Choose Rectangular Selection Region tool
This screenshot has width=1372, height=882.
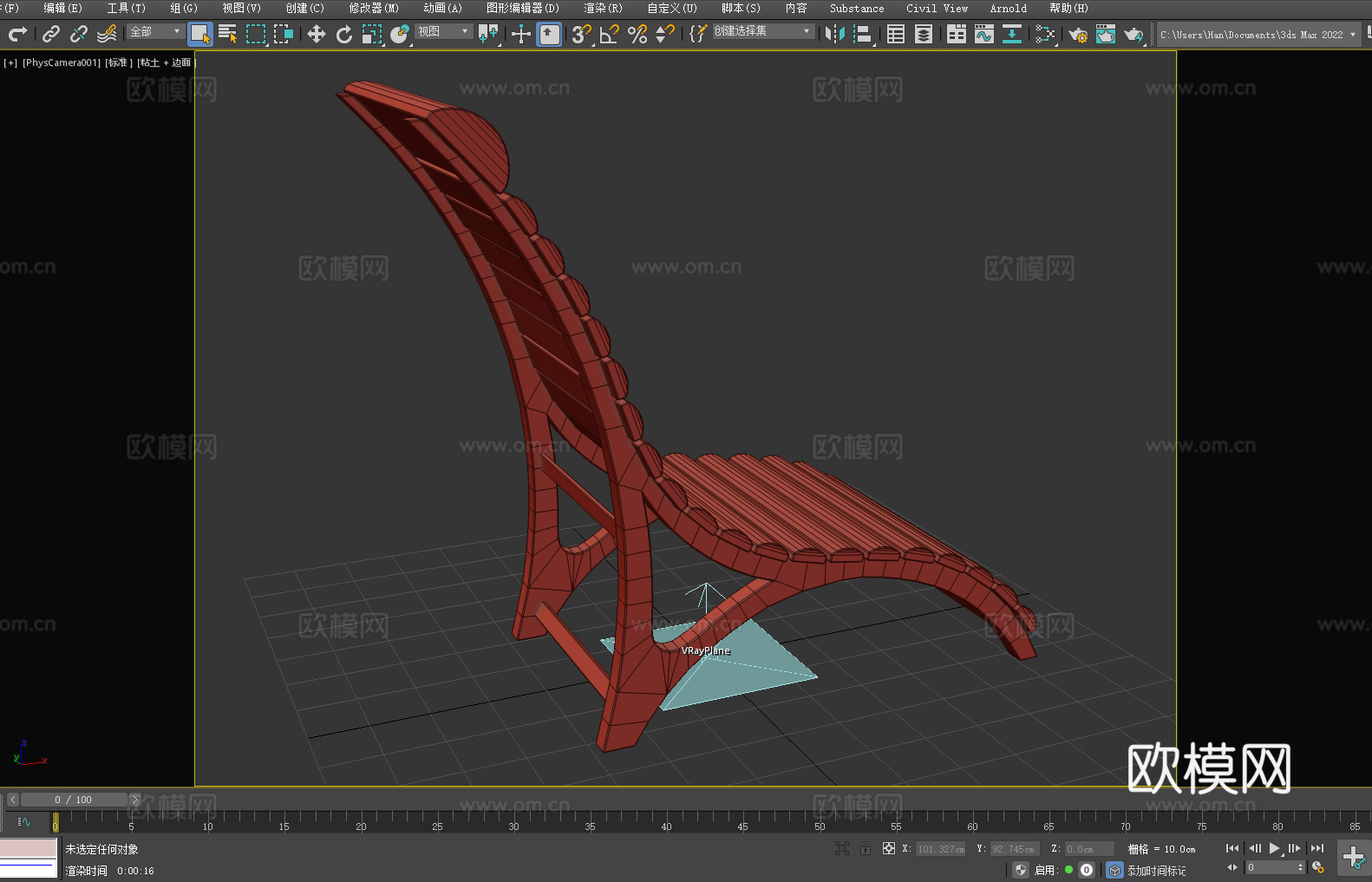click(x=256, y=35)
